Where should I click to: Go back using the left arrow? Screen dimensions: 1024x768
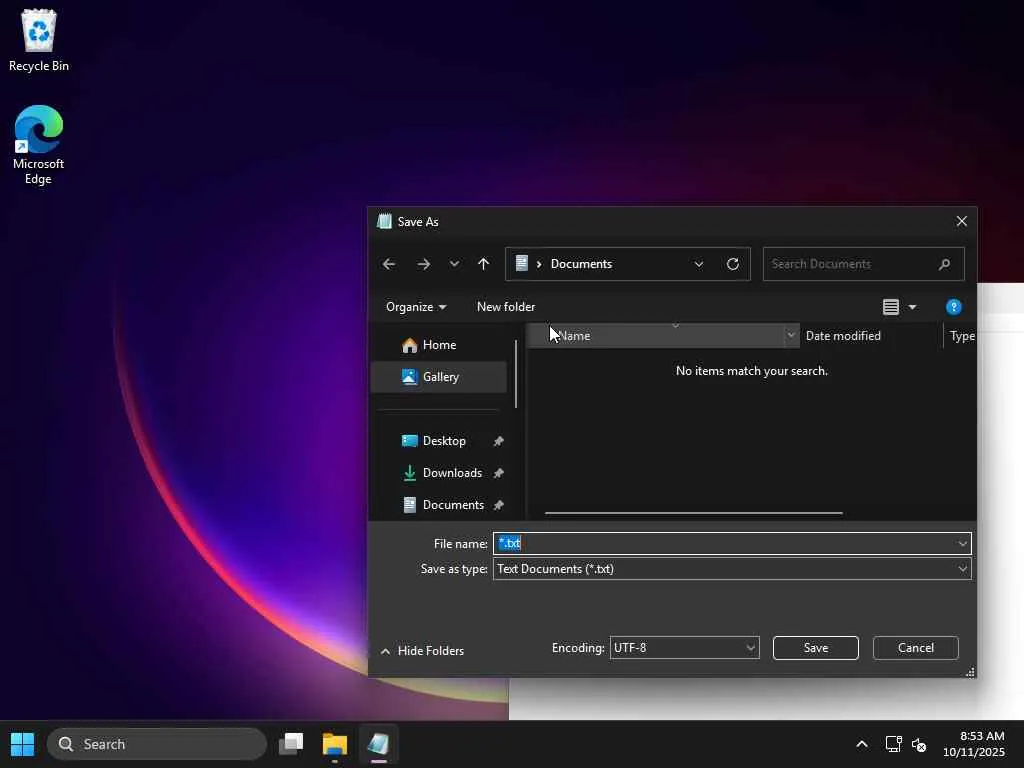coord(389,264)
